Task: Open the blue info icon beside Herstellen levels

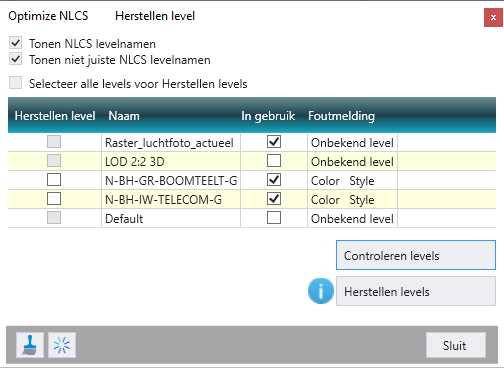Action: [x=321, y=291]
